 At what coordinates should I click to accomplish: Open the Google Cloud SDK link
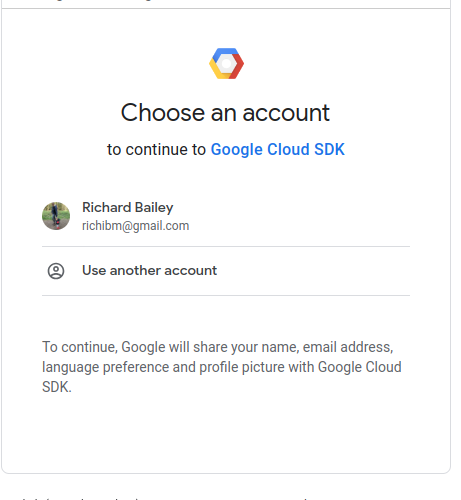[x=278, y=149]
